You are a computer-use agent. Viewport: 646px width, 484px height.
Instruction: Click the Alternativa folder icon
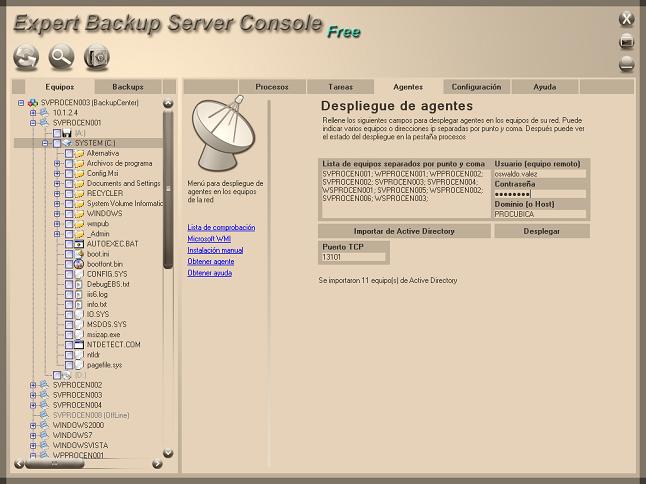pos(80,153)
